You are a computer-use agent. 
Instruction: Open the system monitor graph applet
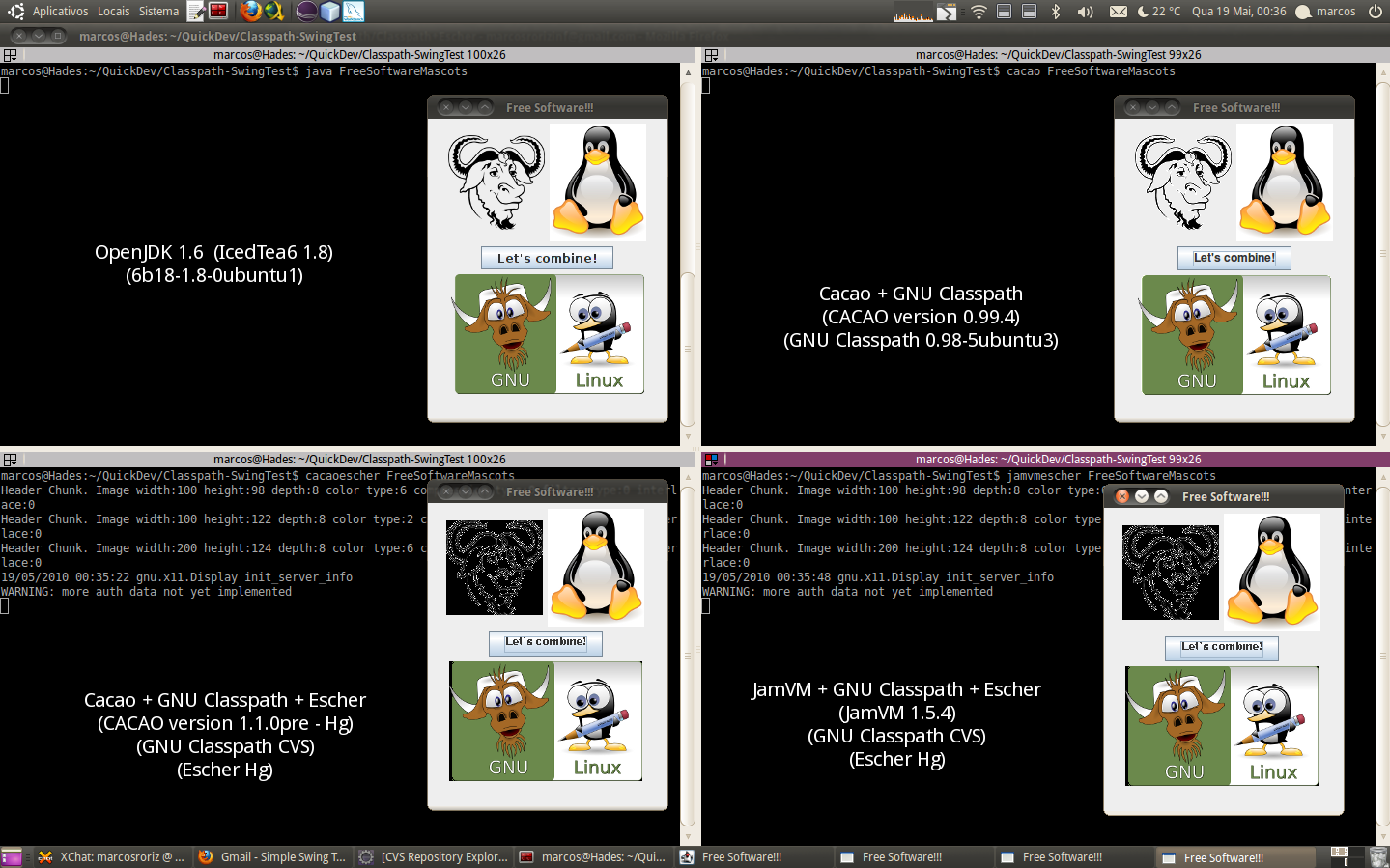tap(913, 12)
